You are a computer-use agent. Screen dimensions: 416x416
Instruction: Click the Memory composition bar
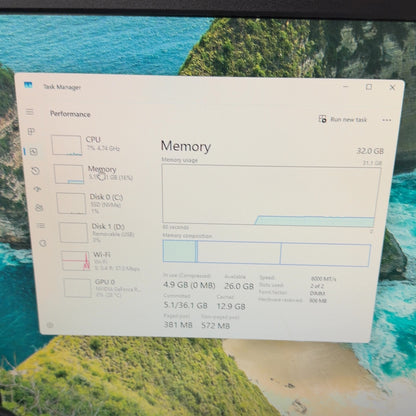[x=267, y=254]
